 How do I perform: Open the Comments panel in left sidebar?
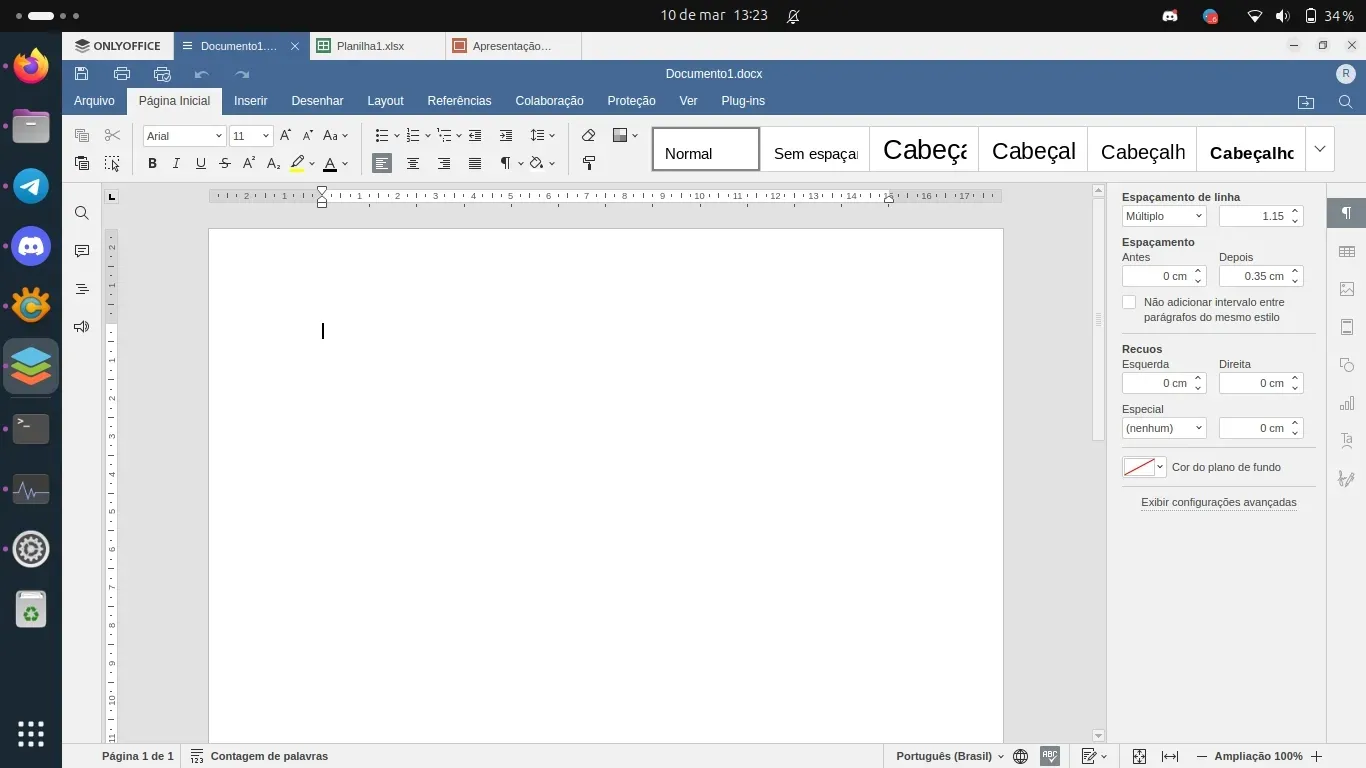[x=82, y=251]
